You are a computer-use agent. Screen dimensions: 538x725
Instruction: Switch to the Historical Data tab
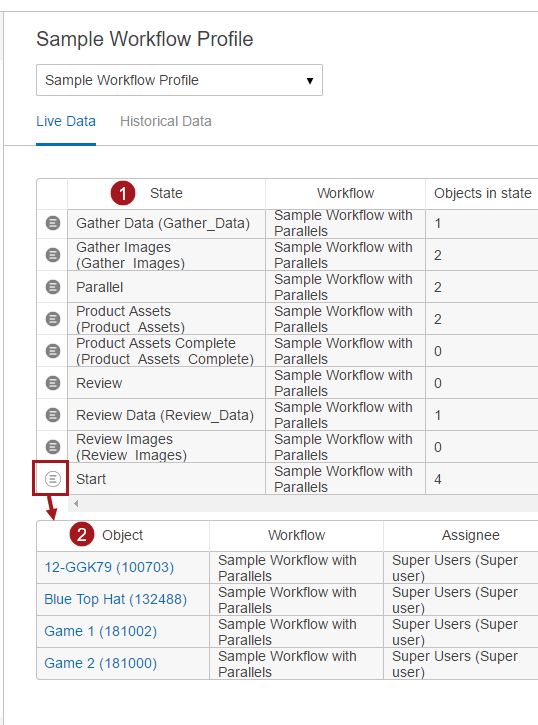coord(165,121)
